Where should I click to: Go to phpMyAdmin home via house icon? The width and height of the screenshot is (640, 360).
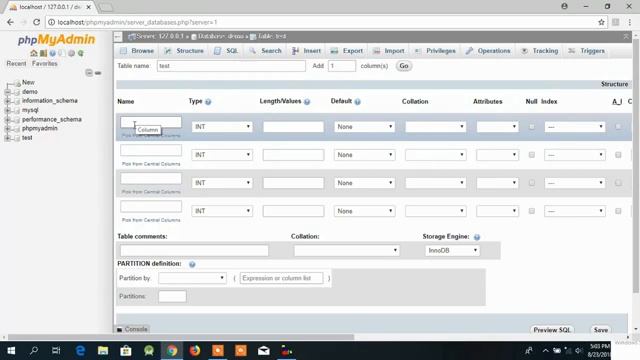[34, 53]
